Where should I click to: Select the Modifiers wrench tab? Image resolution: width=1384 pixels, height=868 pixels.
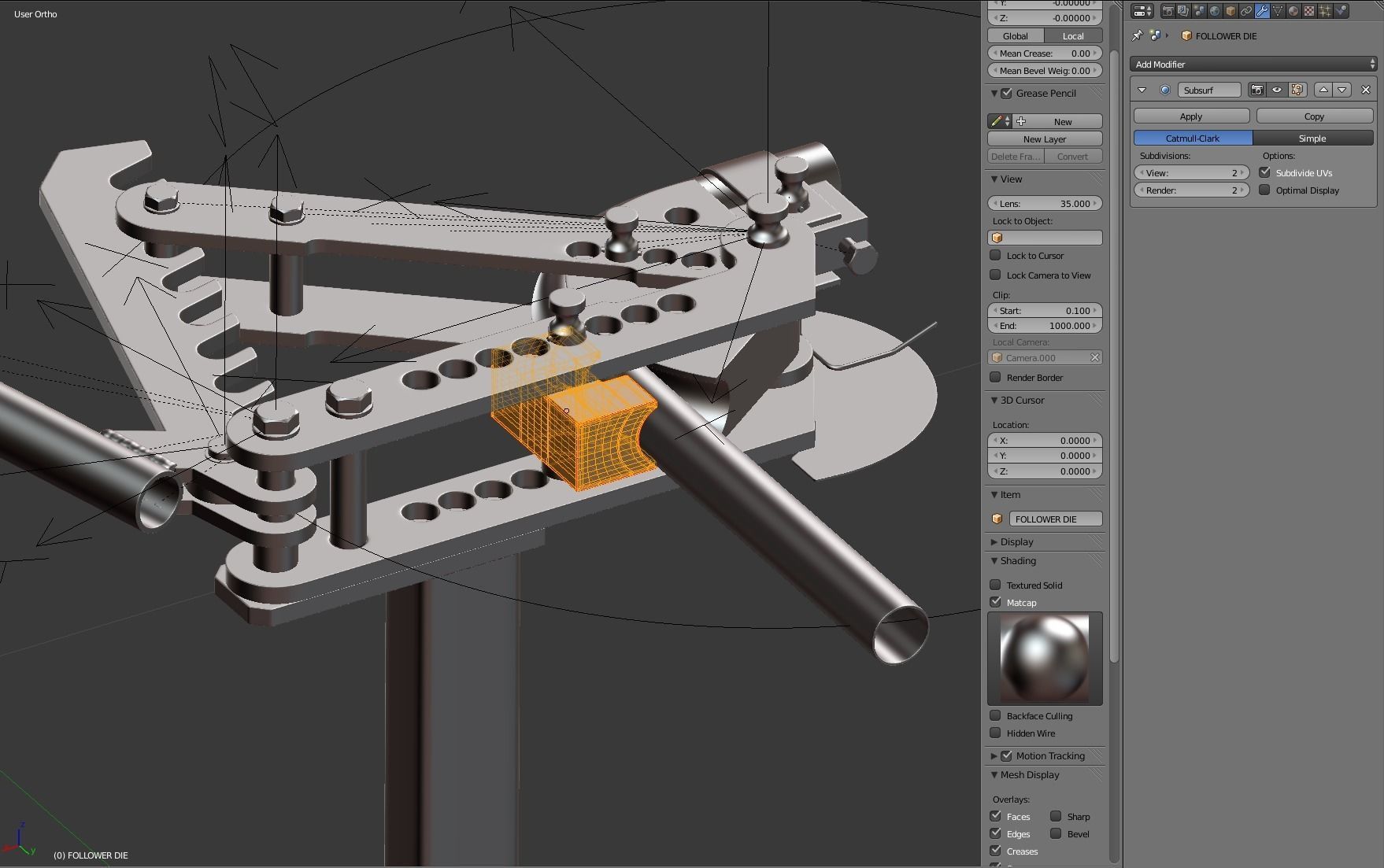1260,11
